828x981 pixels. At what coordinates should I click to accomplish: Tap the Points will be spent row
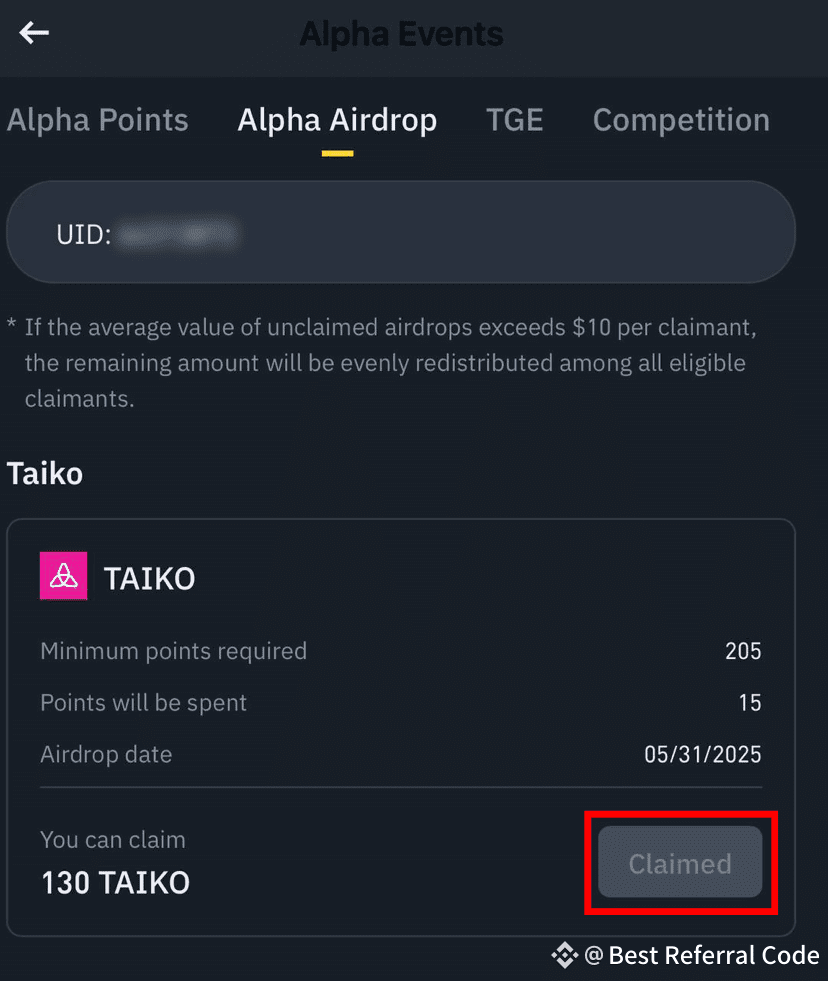click(143, 703)
